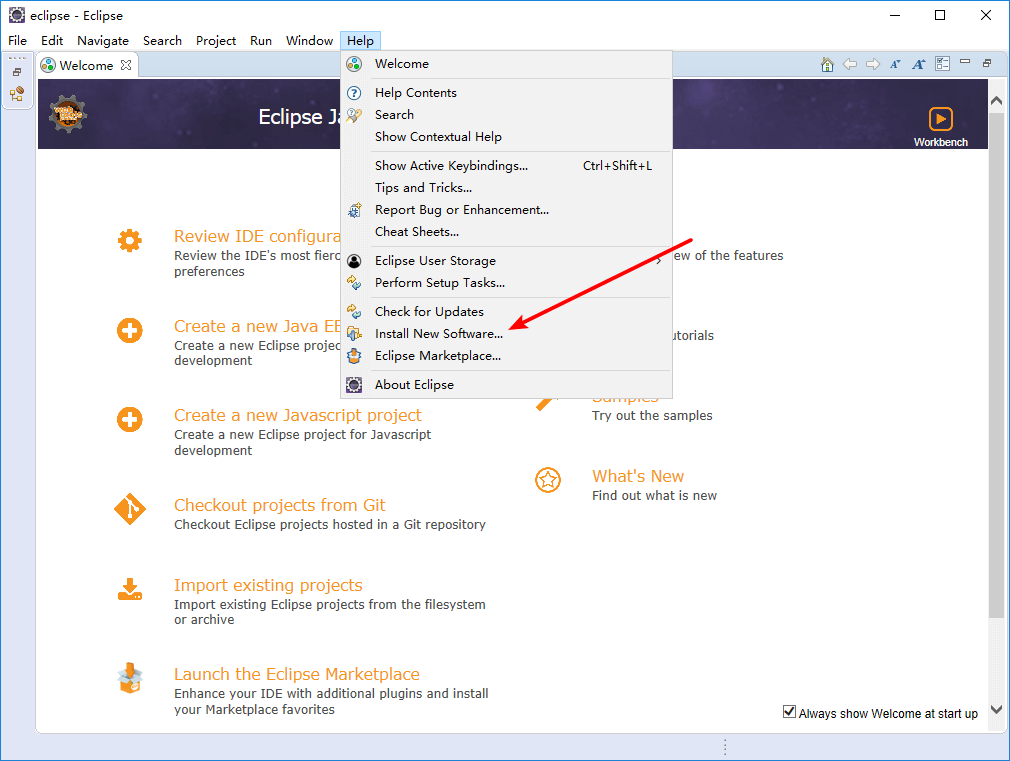Click the plus icon for Java EE project
1010x761 pixels.
(x=129, y=331)
